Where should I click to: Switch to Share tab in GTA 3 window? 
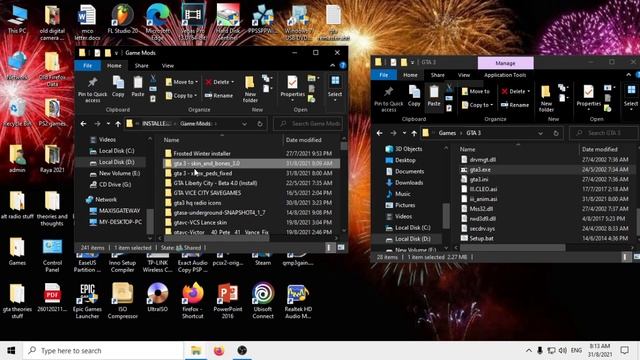click(438, 75)
